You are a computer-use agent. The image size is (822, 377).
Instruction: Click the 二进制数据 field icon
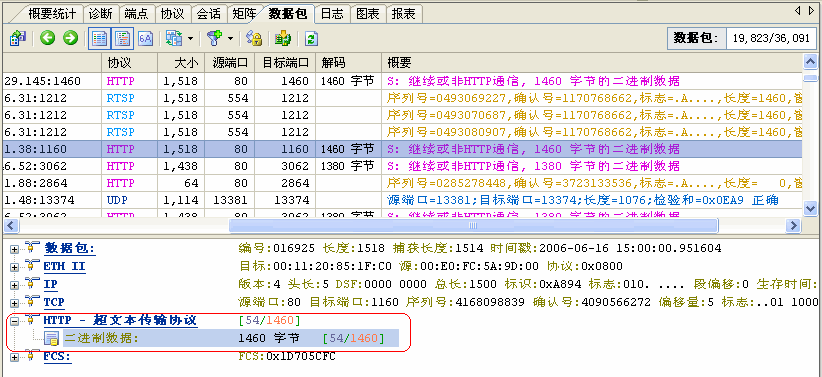51,339
